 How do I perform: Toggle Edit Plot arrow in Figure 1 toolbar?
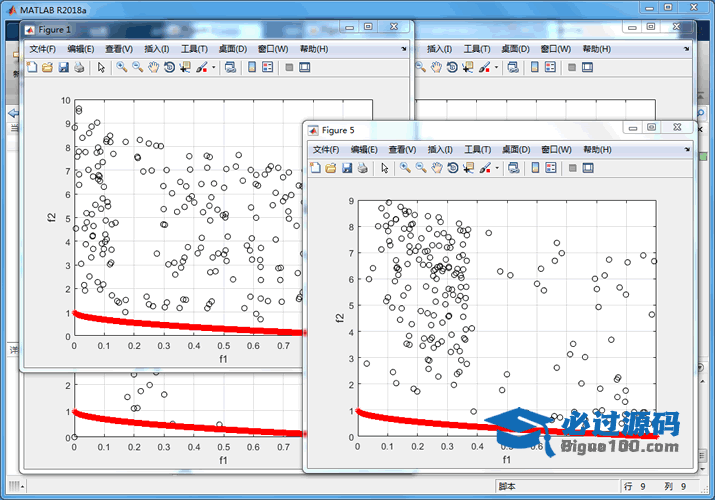click(x=101, y=67)
